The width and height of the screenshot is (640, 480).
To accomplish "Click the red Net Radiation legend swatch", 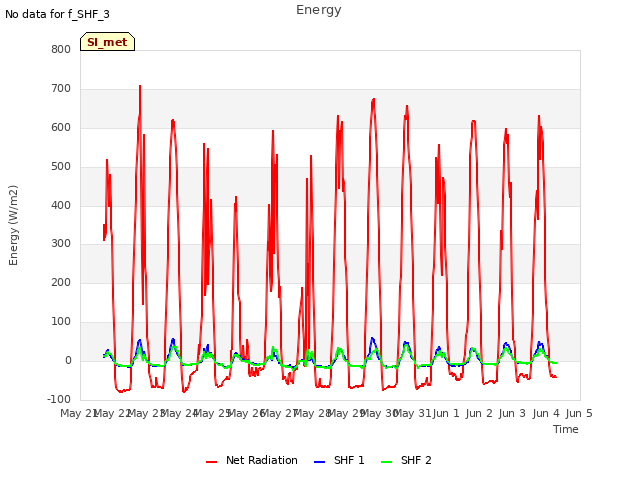I will tap(211, 462).
